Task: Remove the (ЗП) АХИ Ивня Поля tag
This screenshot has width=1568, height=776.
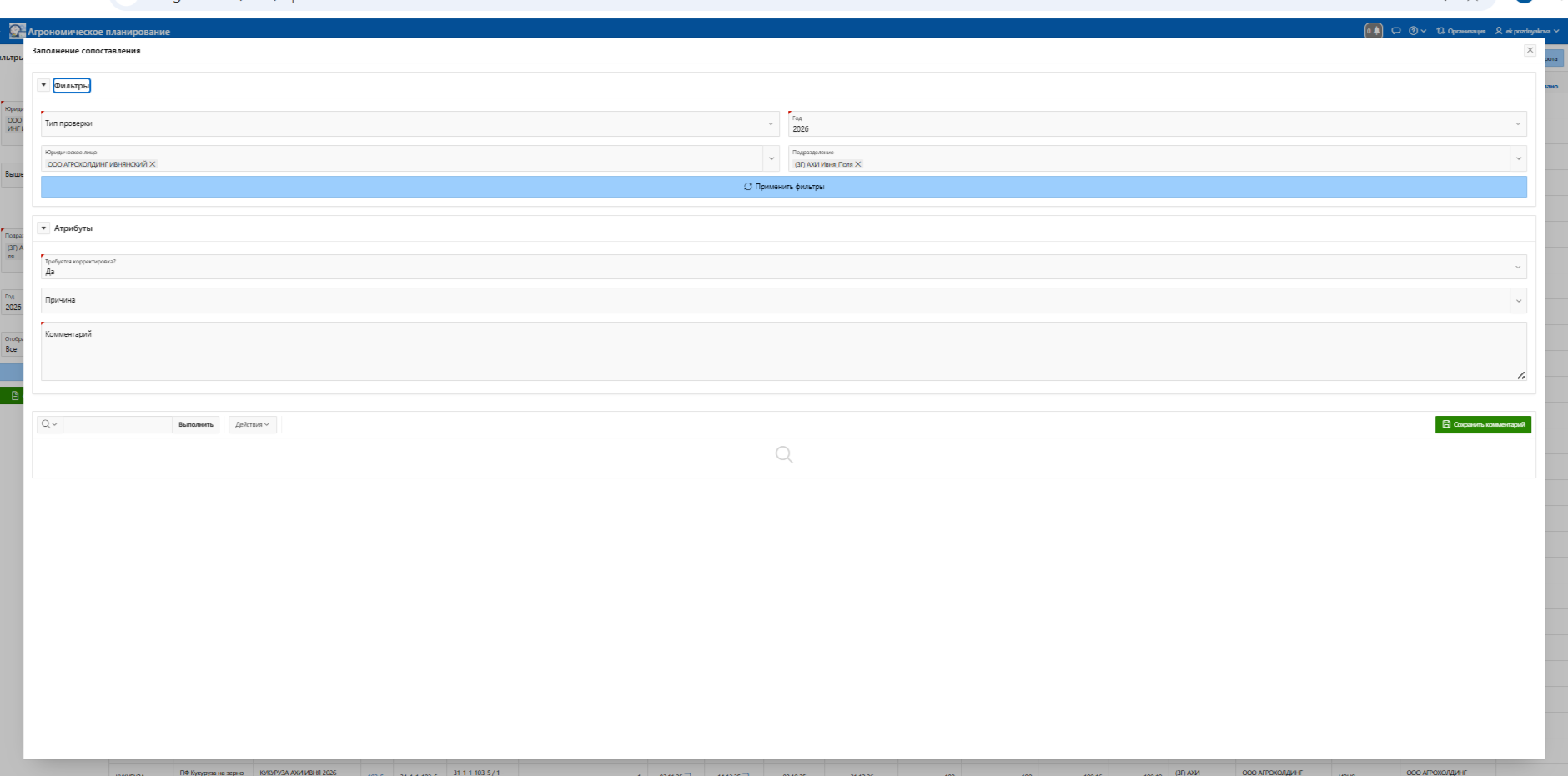Action: [858, 164]
